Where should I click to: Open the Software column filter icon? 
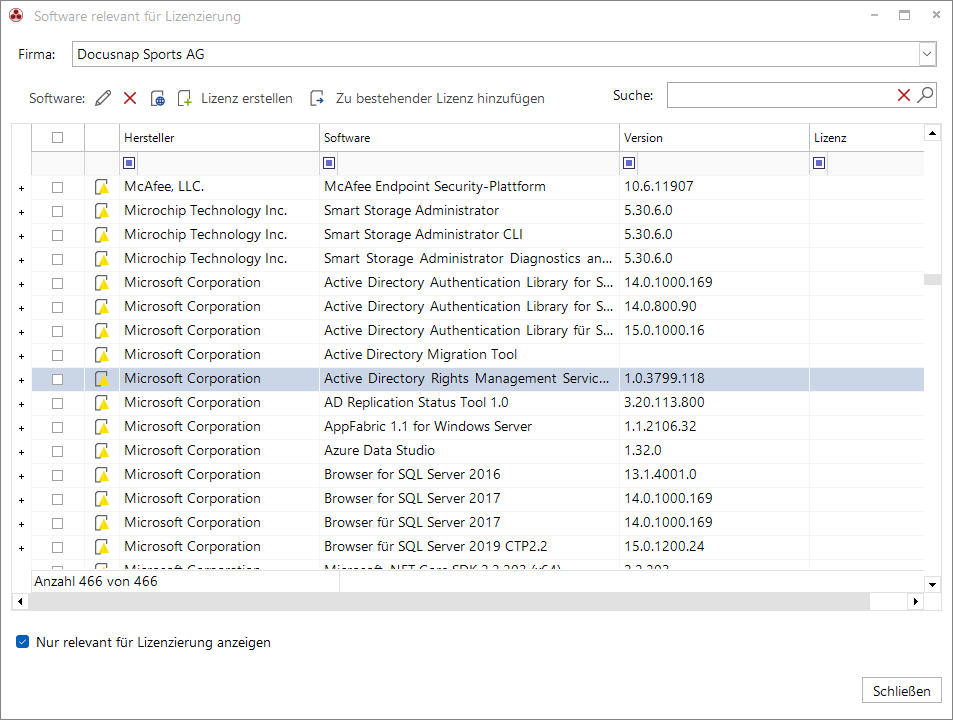[329, 163]
